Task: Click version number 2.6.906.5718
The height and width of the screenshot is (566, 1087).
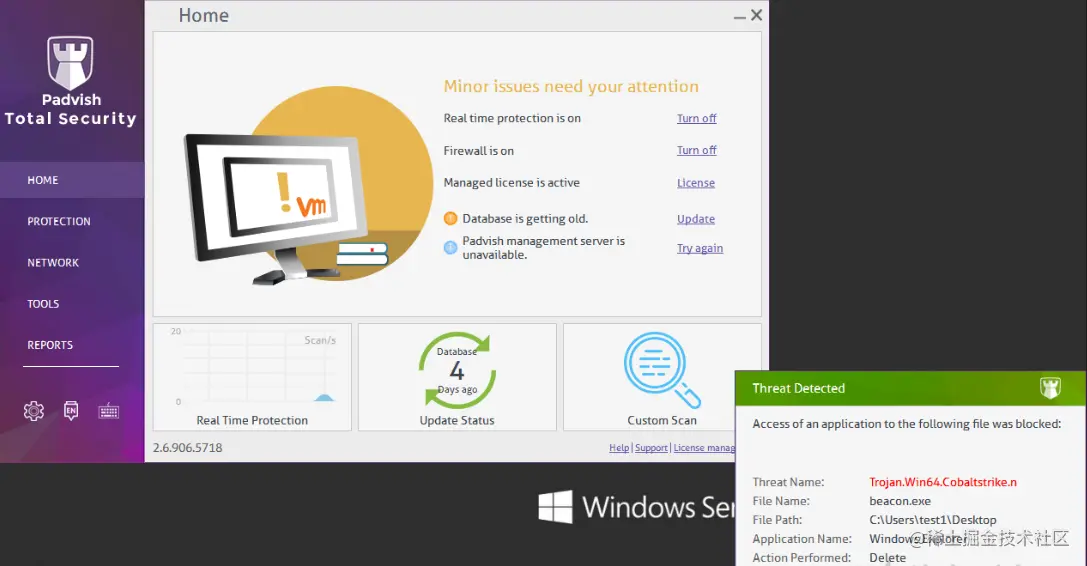Action: [x=188, y=448]
